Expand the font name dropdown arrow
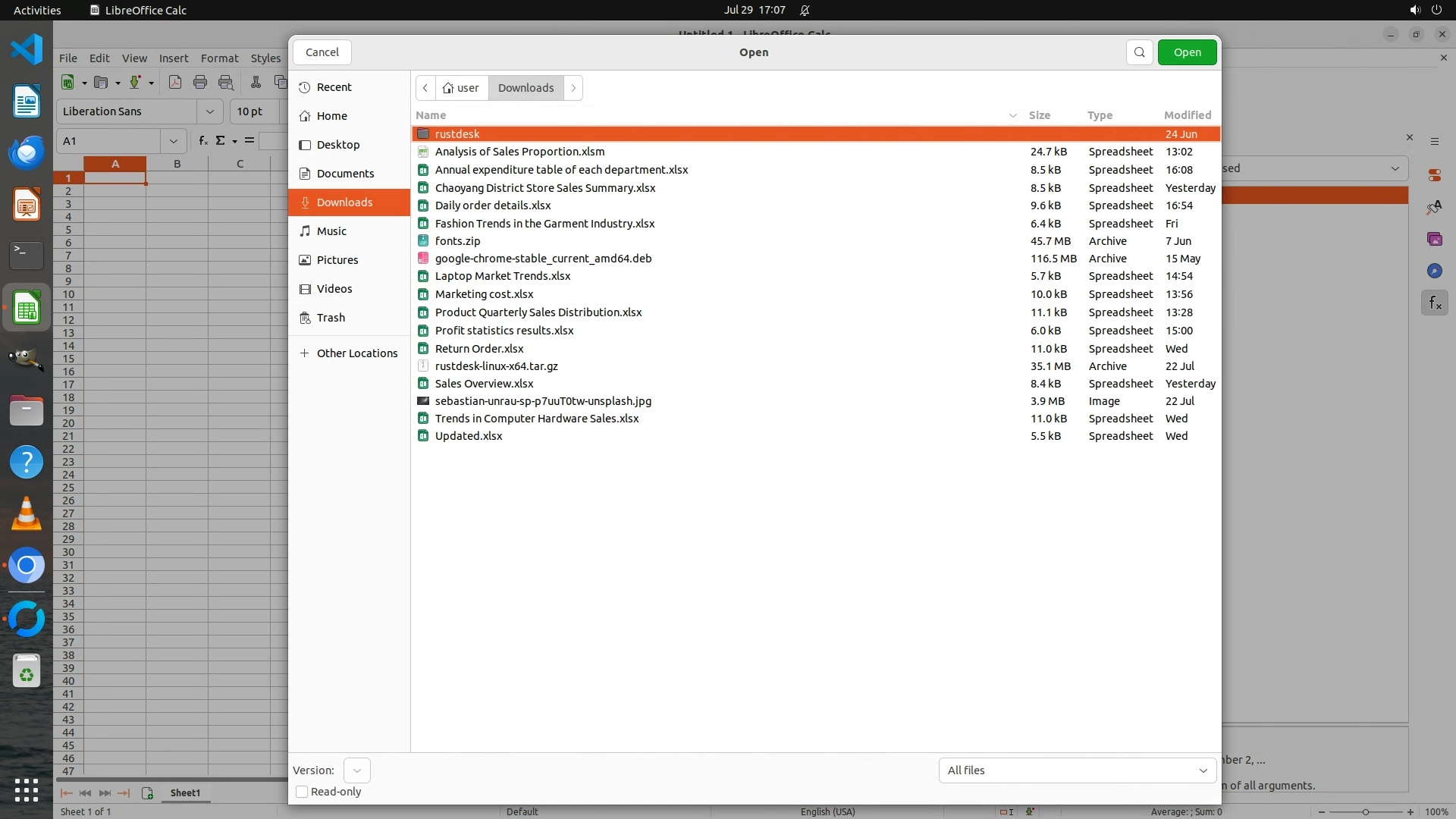Viewport: 1456px width, 819px height. click(x=209, y=111)
